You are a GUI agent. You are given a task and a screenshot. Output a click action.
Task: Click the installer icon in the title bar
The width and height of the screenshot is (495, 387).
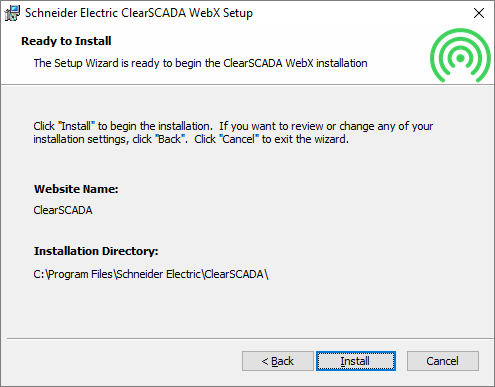pyautogui.click(x=12, y=13)
